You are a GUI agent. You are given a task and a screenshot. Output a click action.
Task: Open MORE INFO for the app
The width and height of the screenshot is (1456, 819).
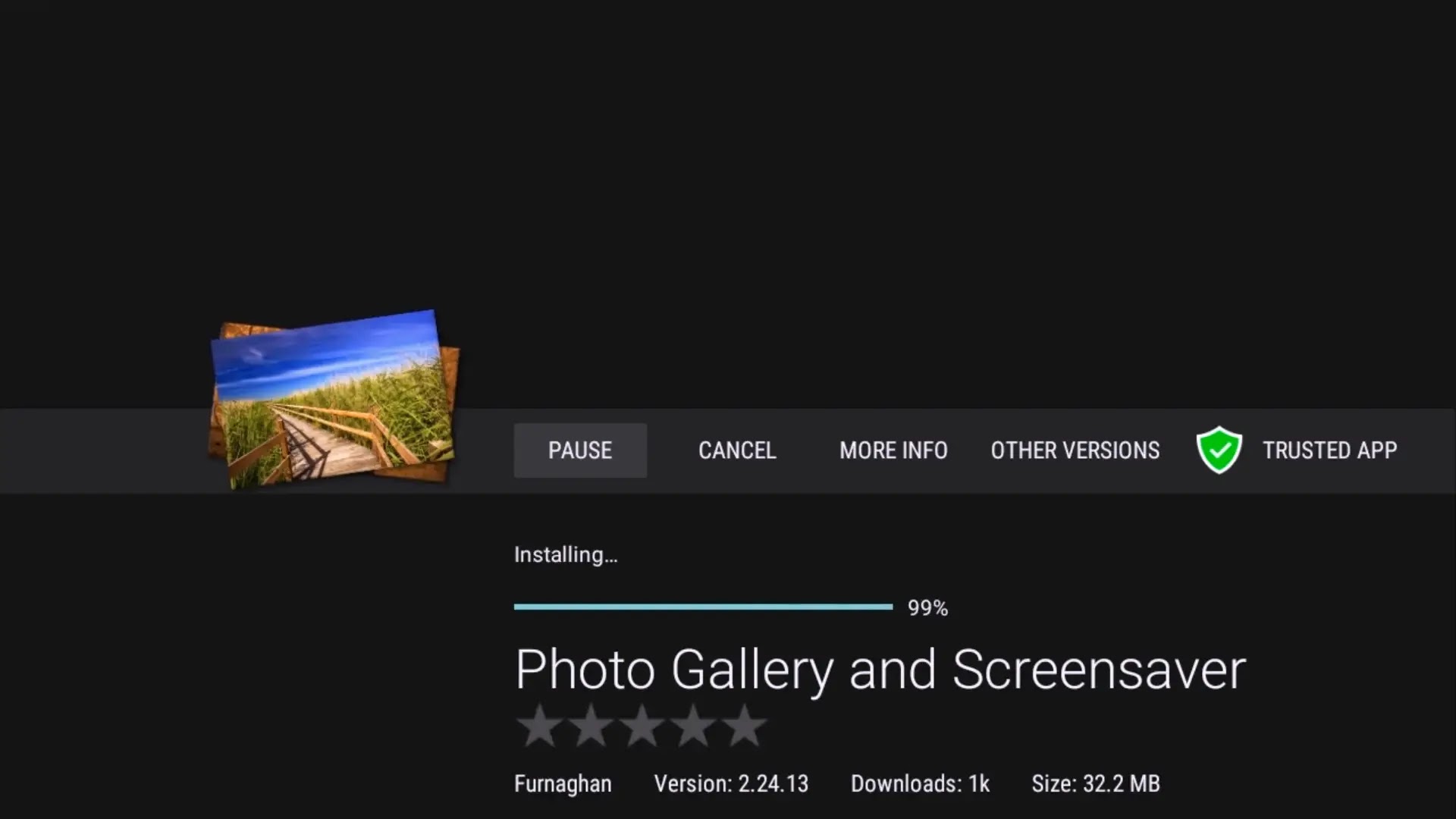[893, 450]
